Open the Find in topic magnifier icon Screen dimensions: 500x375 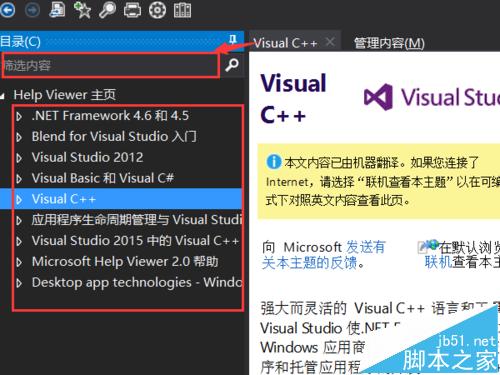coord(107,10)
